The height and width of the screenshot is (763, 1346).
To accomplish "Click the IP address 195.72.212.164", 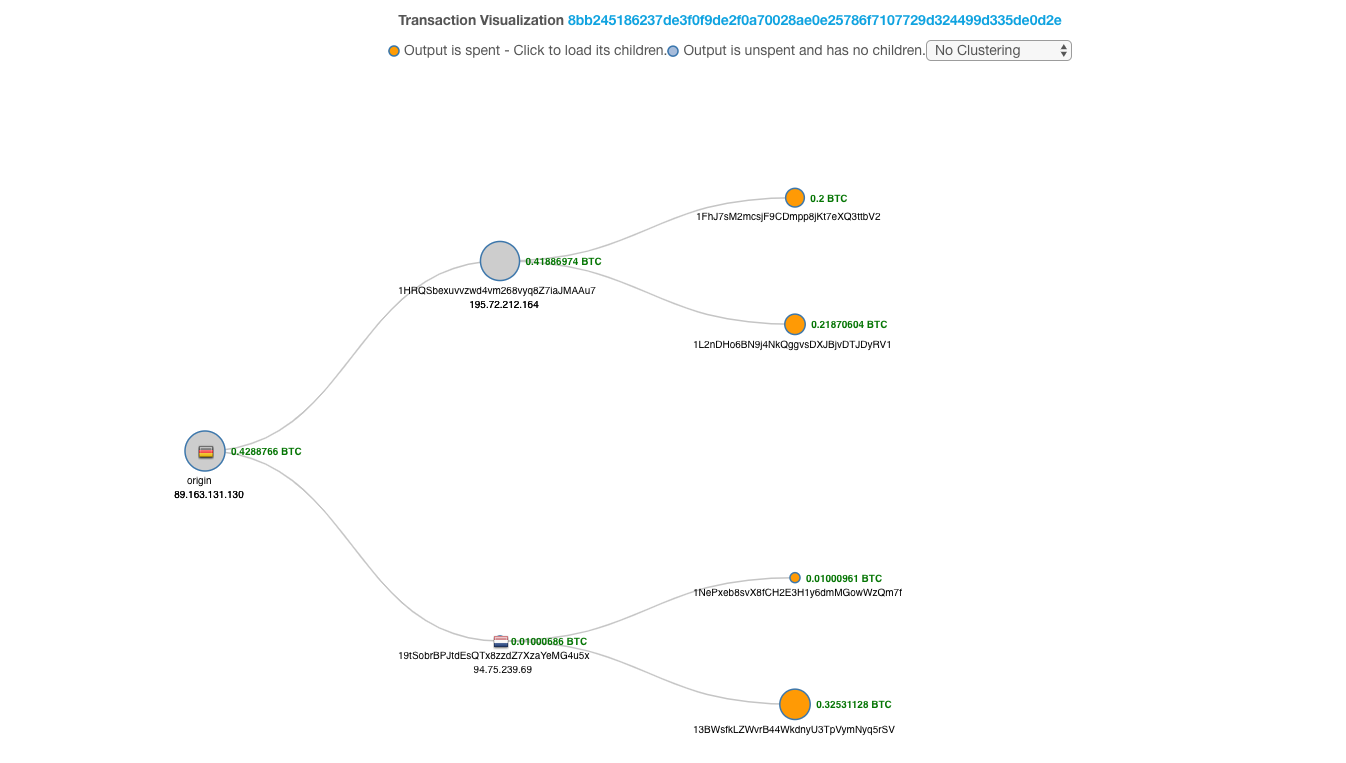I will point(504,304).
